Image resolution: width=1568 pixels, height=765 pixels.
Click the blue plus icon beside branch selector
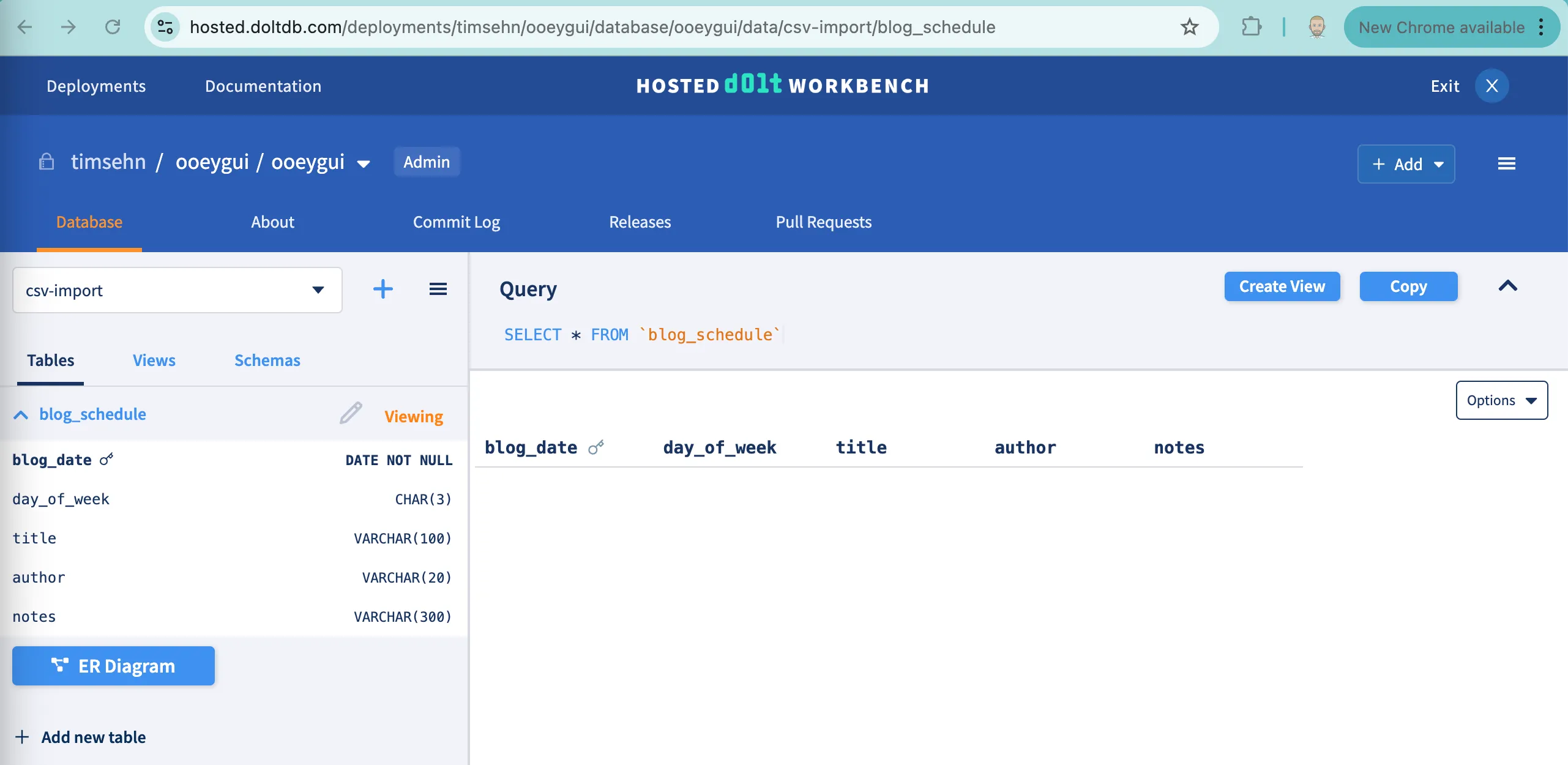[383, 289]
